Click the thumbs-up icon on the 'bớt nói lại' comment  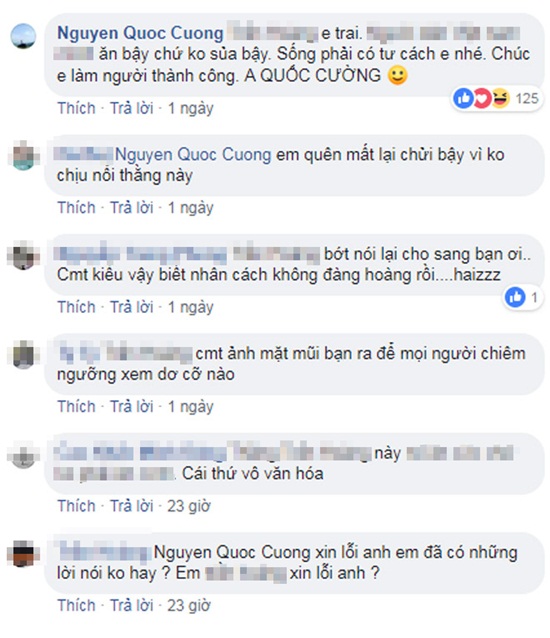(515, 297)
